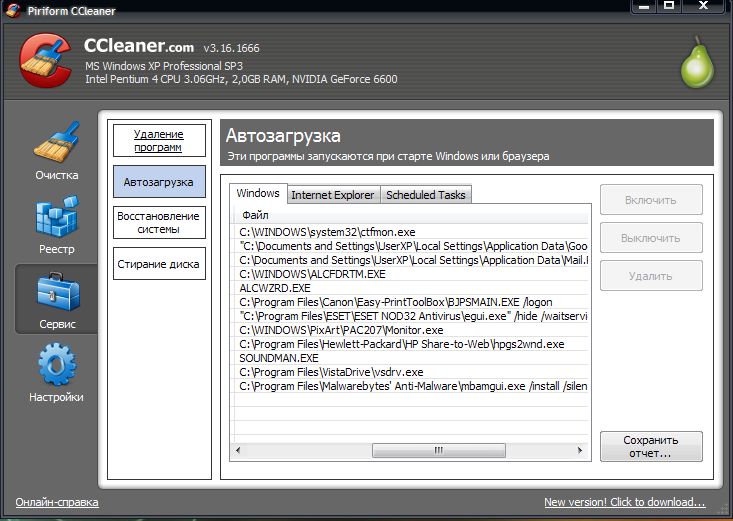Open the Стирание диска panel

159,264
